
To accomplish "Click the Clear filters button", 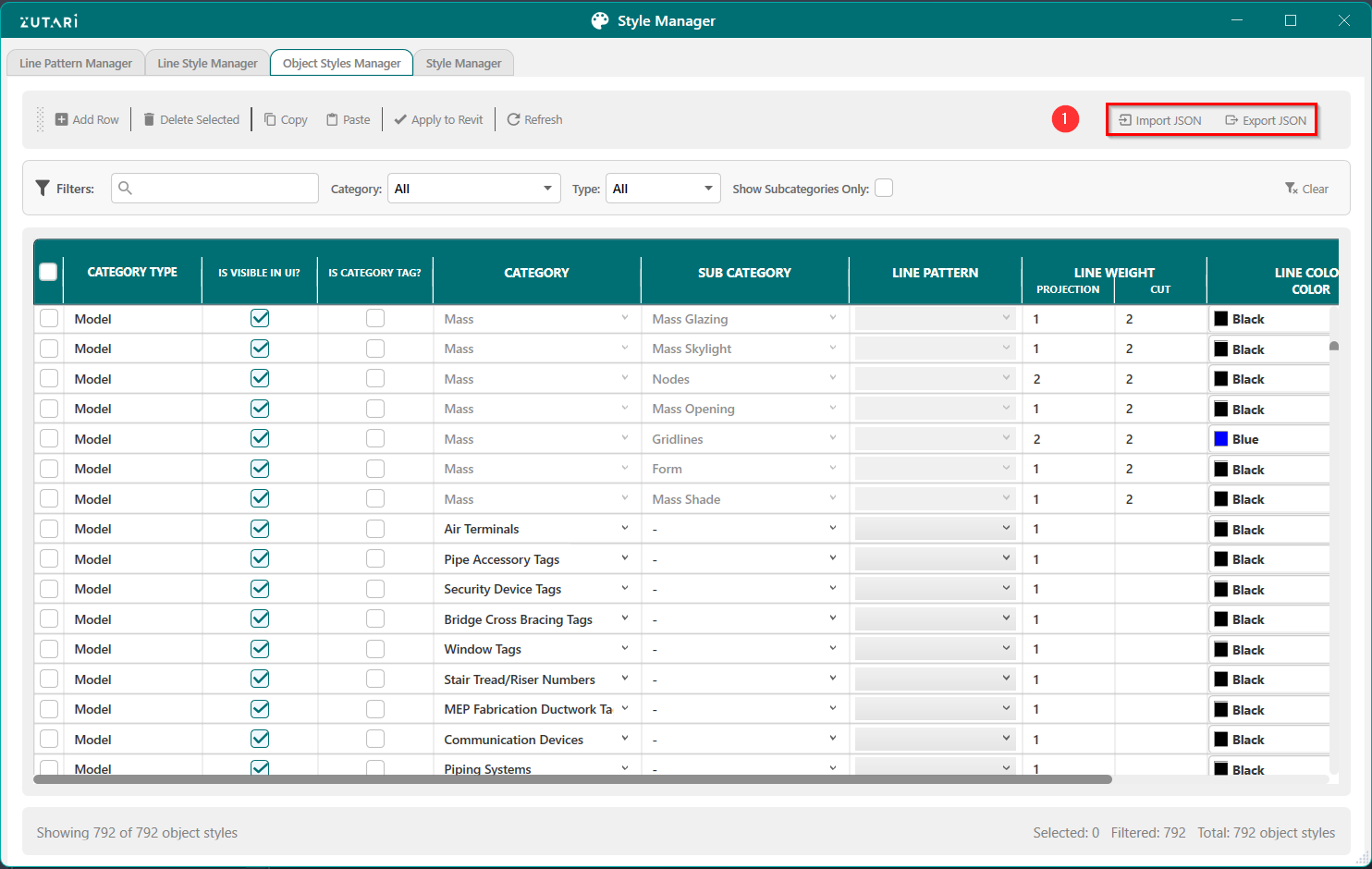I will [1306, 189].
